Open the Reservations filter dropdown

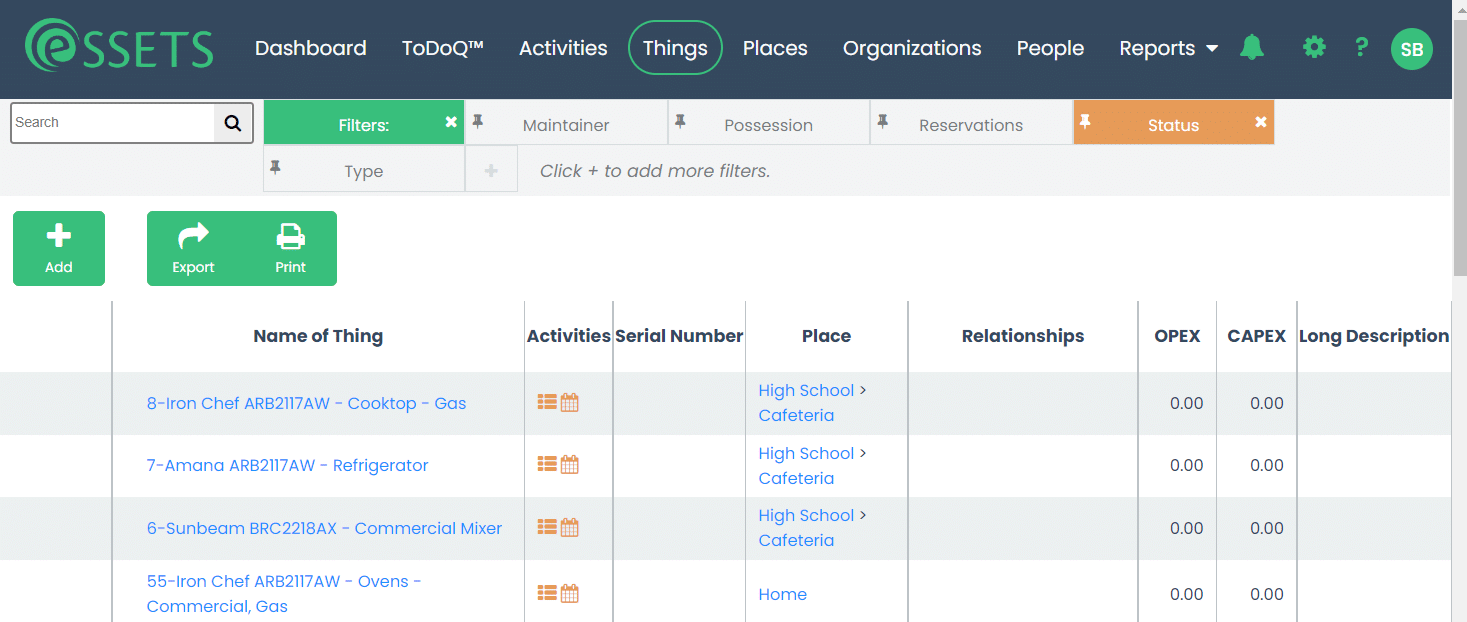coord(971,123)
